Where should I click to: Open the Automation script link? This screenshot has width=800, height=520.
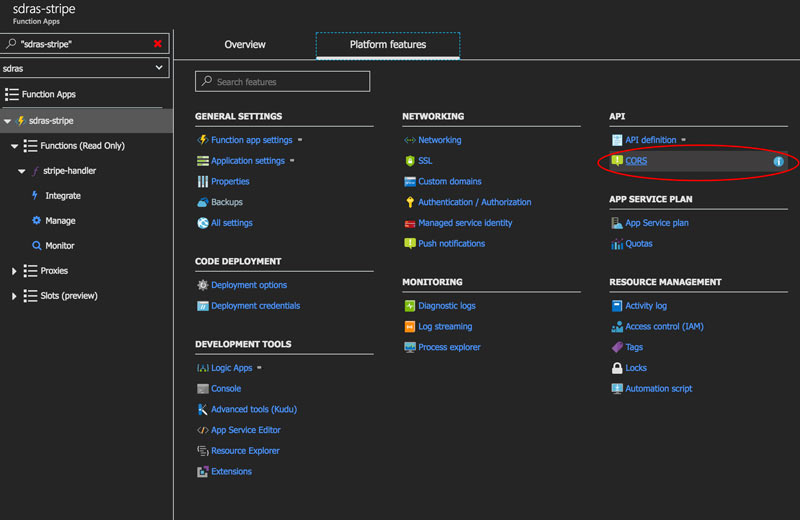(x=659, y=389)
